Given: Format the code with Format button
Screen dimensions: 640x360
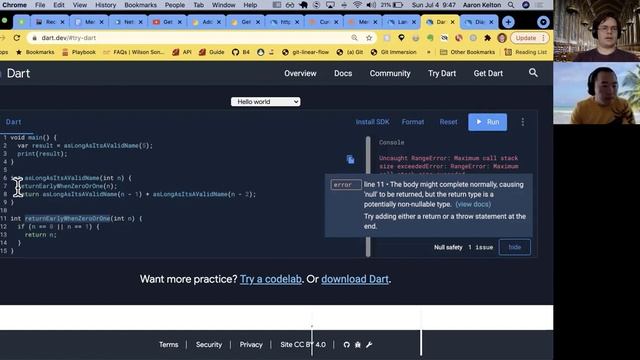Looking at the screenshot, I should click(413, 122).
